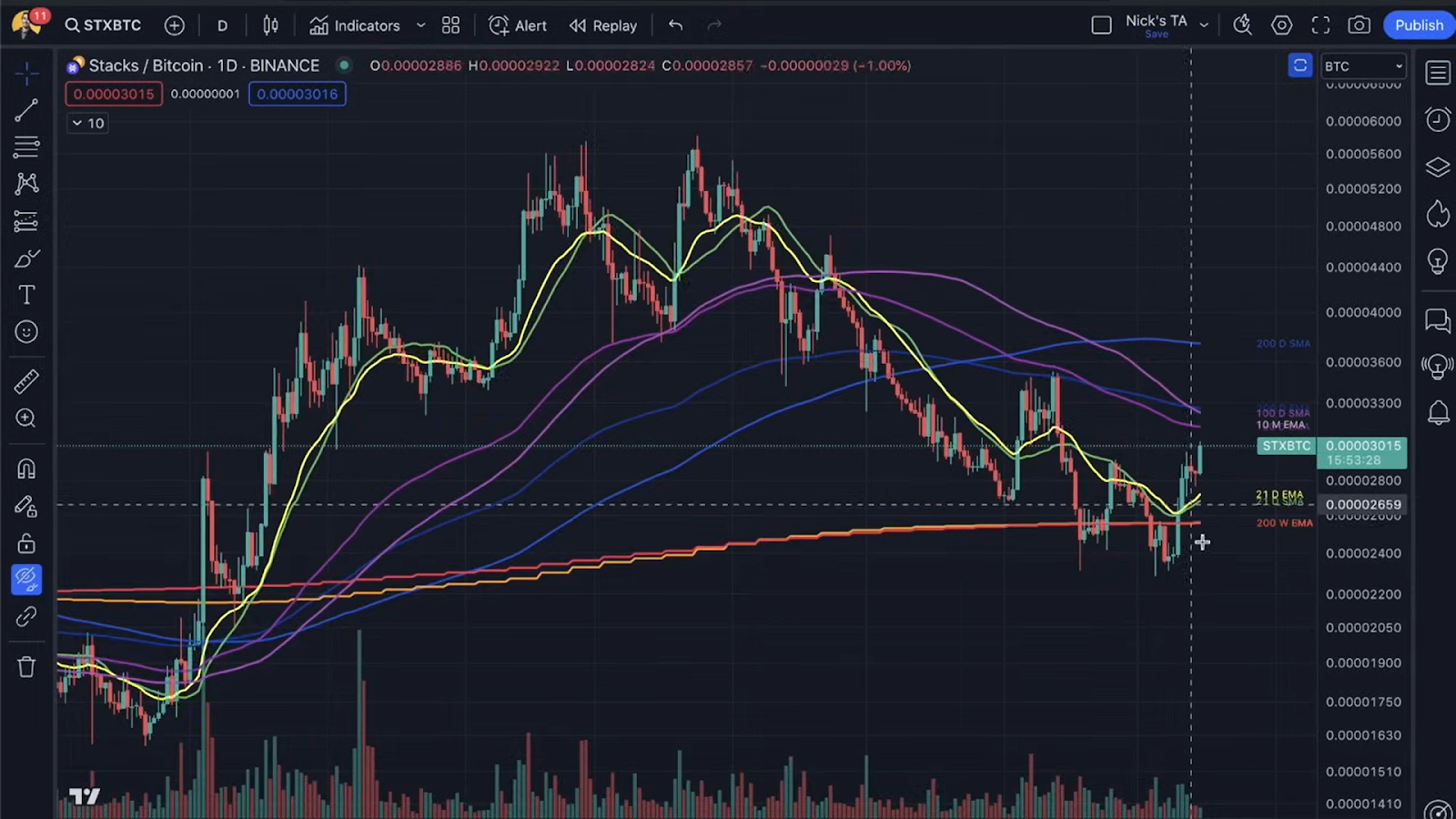Click the 0.00006000 price scale value

click(1363, 121)
